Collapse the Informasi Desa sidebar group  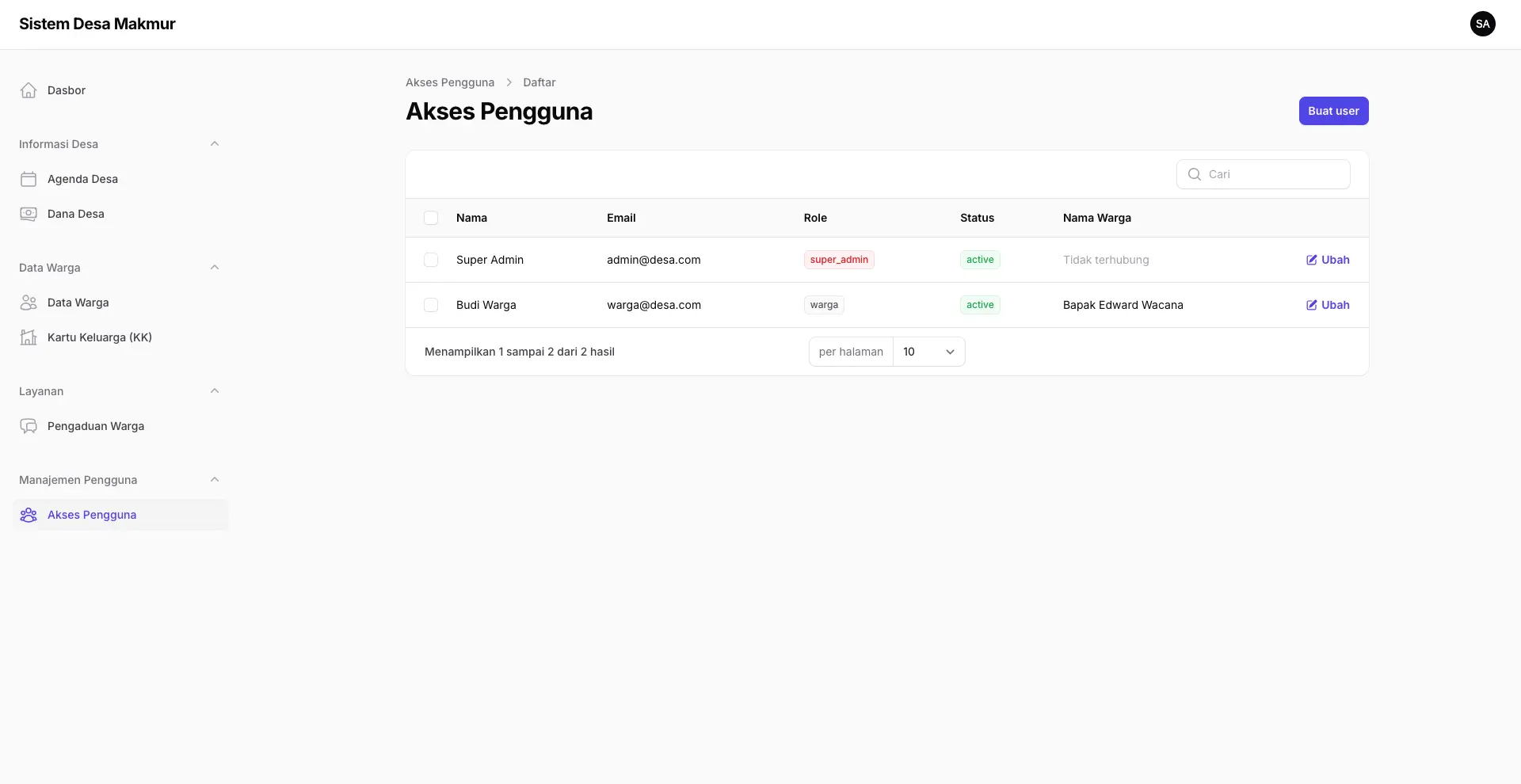click(x=215, y=144)
